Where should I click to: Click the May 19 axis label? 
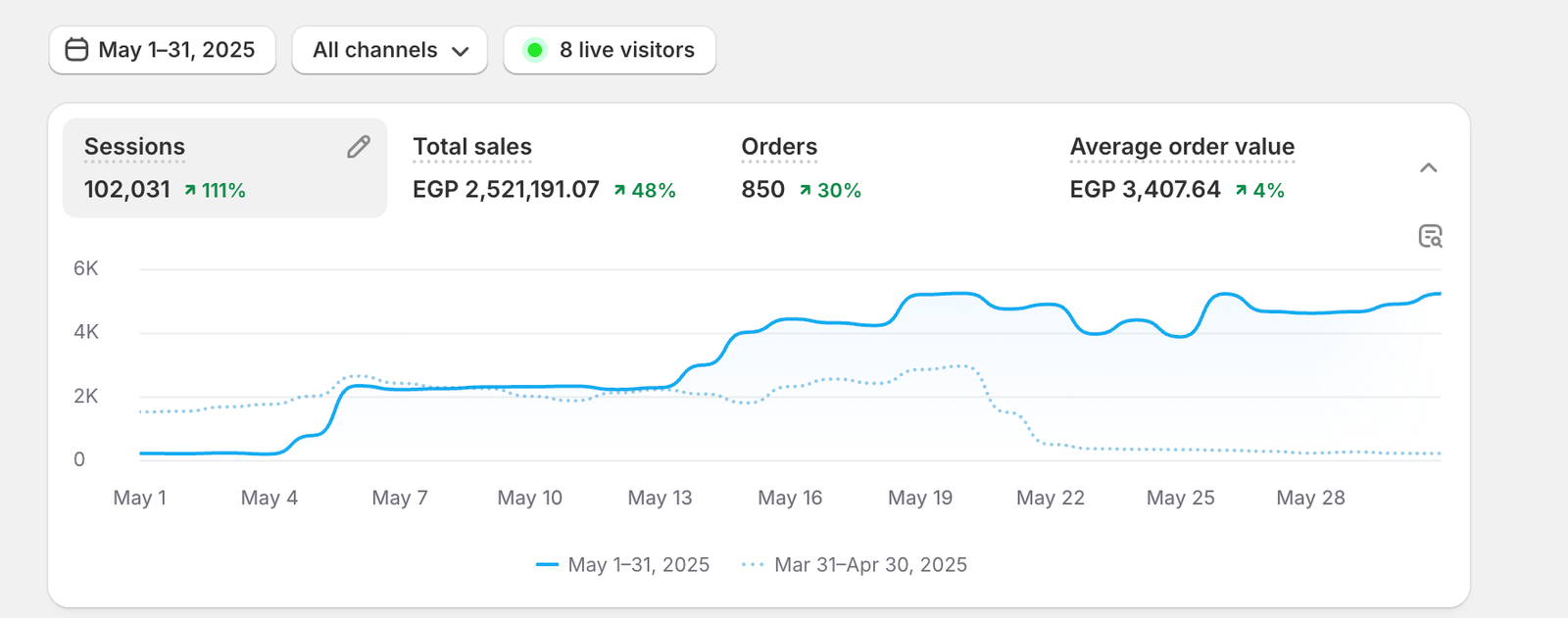click(x=920, y=498)
